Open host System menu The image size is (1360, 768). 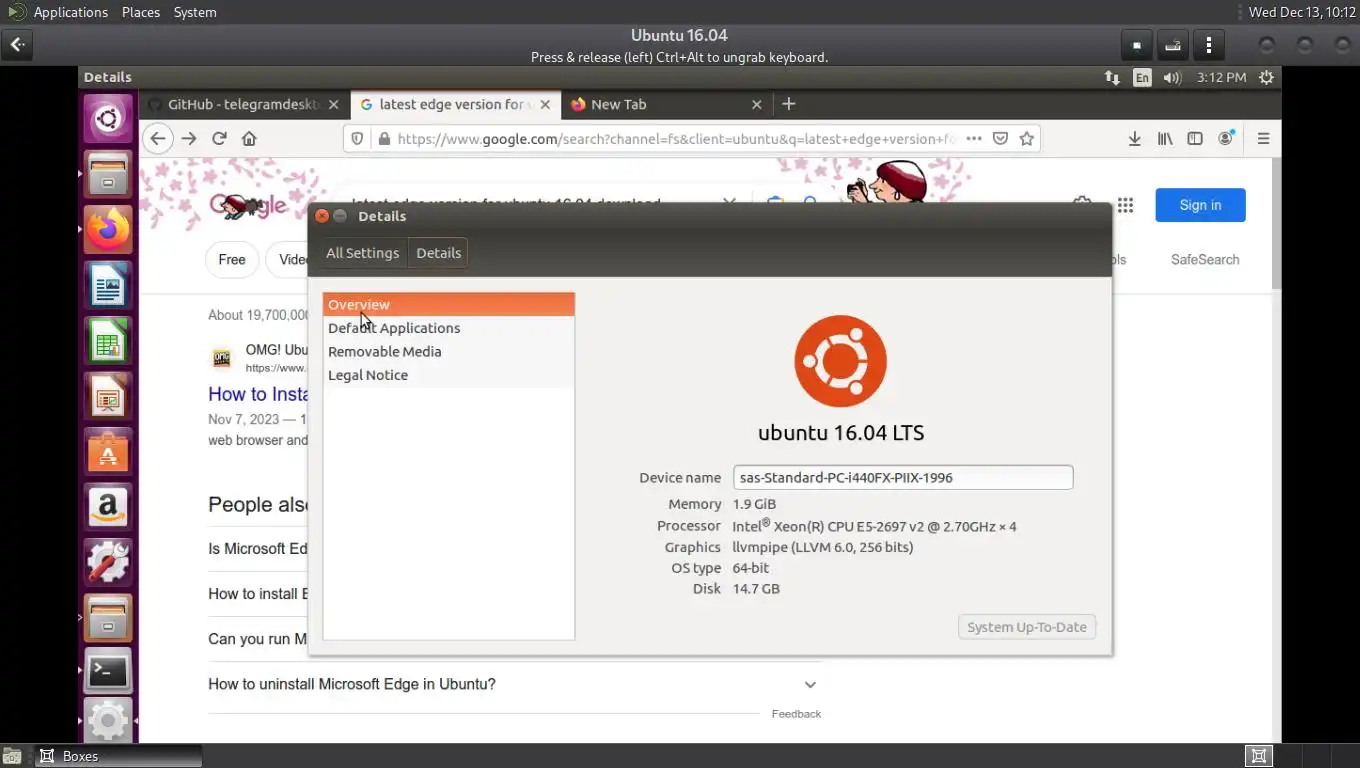point(195,12)
